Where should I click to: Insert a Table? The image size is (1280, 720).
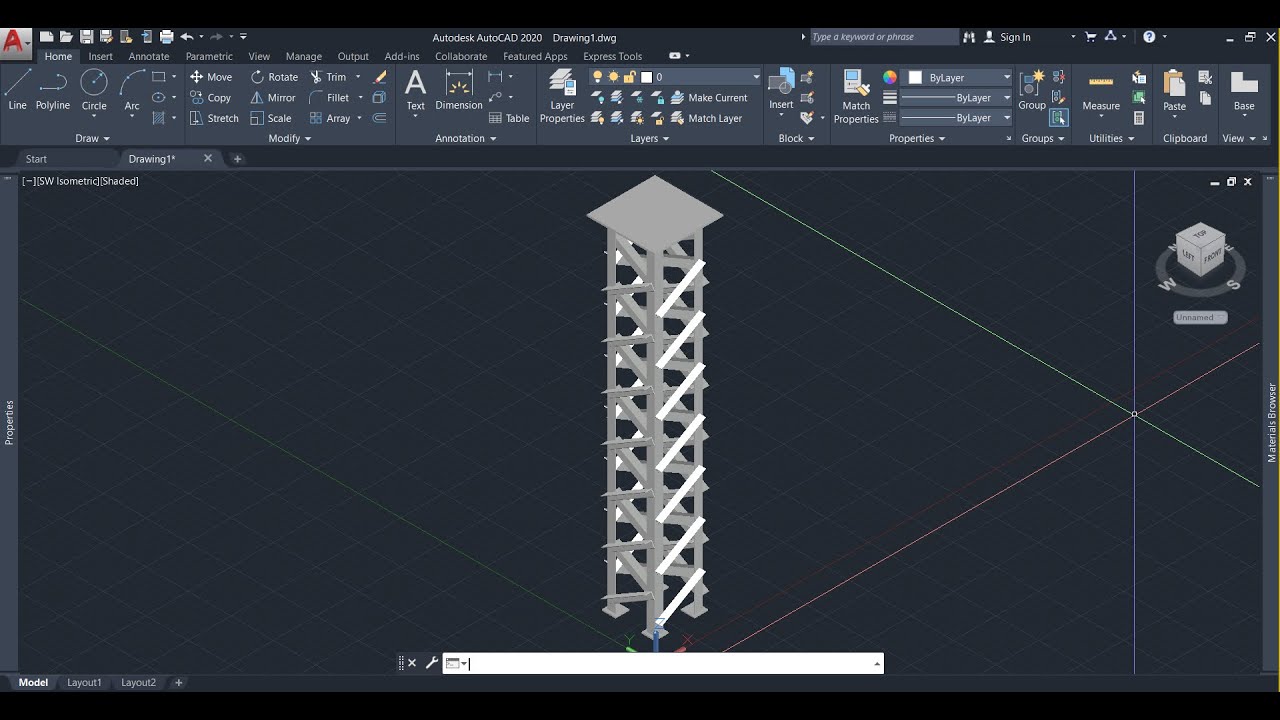[509, 118]
